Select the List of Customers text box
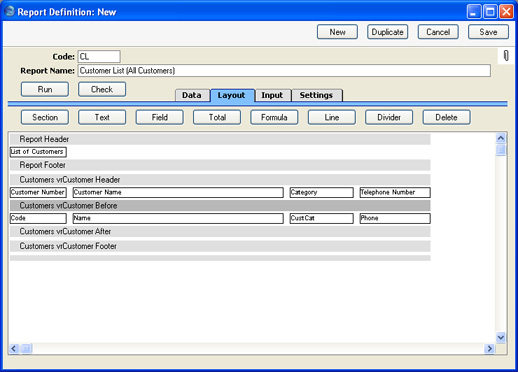518x372 pixels. (38, 152)
